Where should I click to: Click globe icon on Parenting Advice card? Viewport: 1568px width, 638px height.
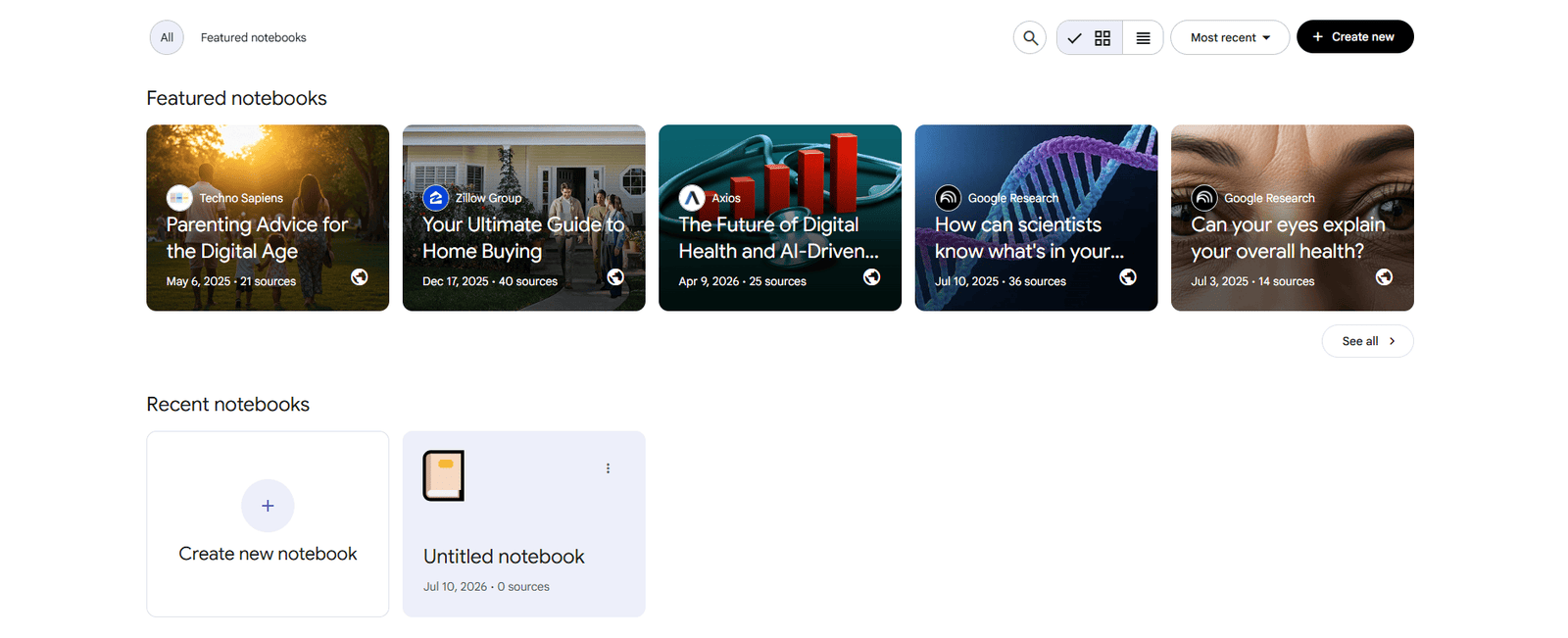coord(360,277)
